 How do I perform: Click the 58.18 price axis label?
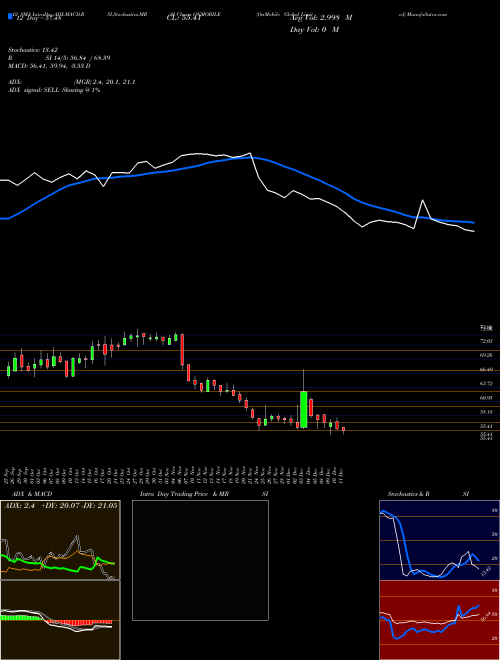point(486,412)
